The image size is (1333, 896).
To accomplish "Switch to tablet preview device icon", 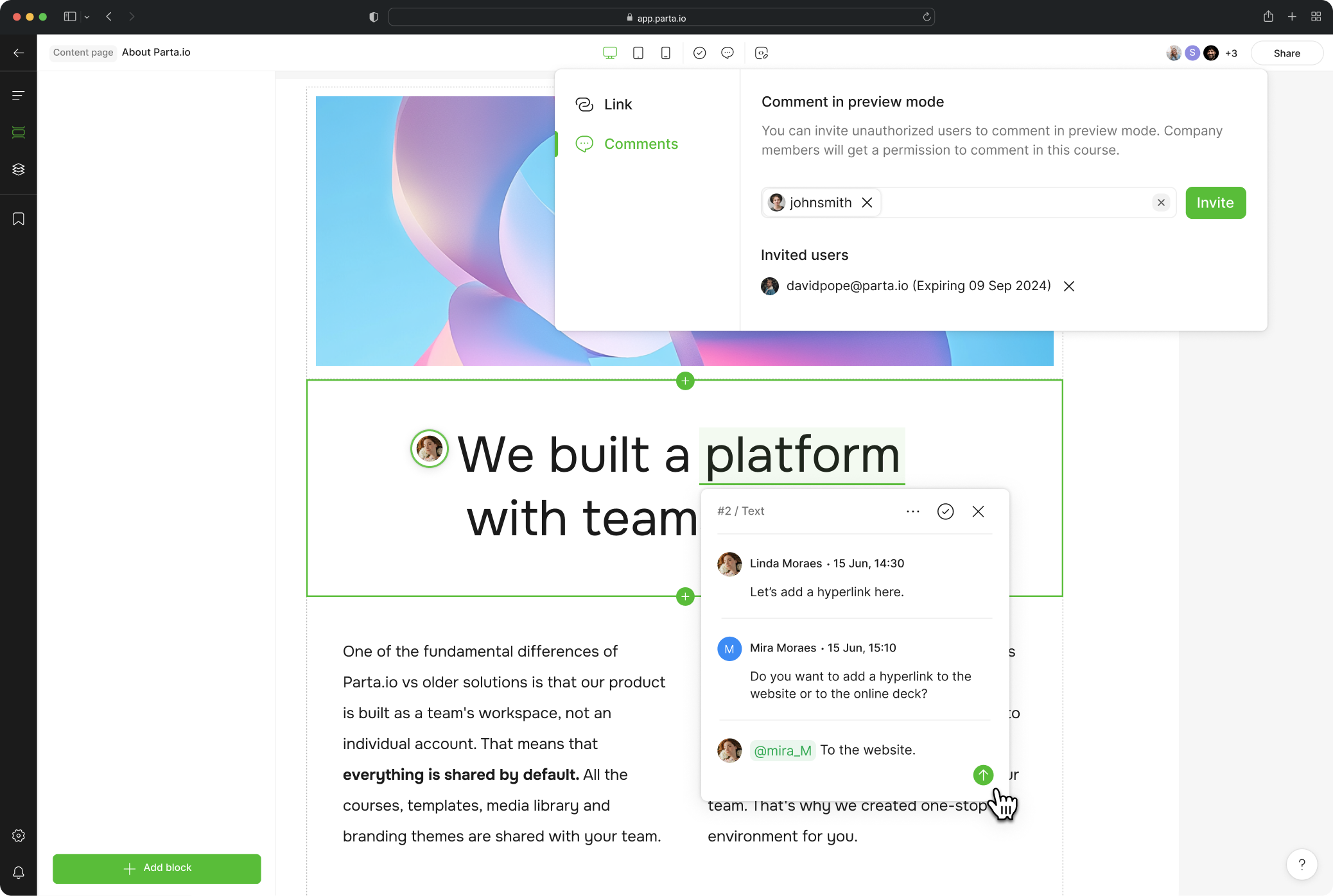I will coord(638,53).
